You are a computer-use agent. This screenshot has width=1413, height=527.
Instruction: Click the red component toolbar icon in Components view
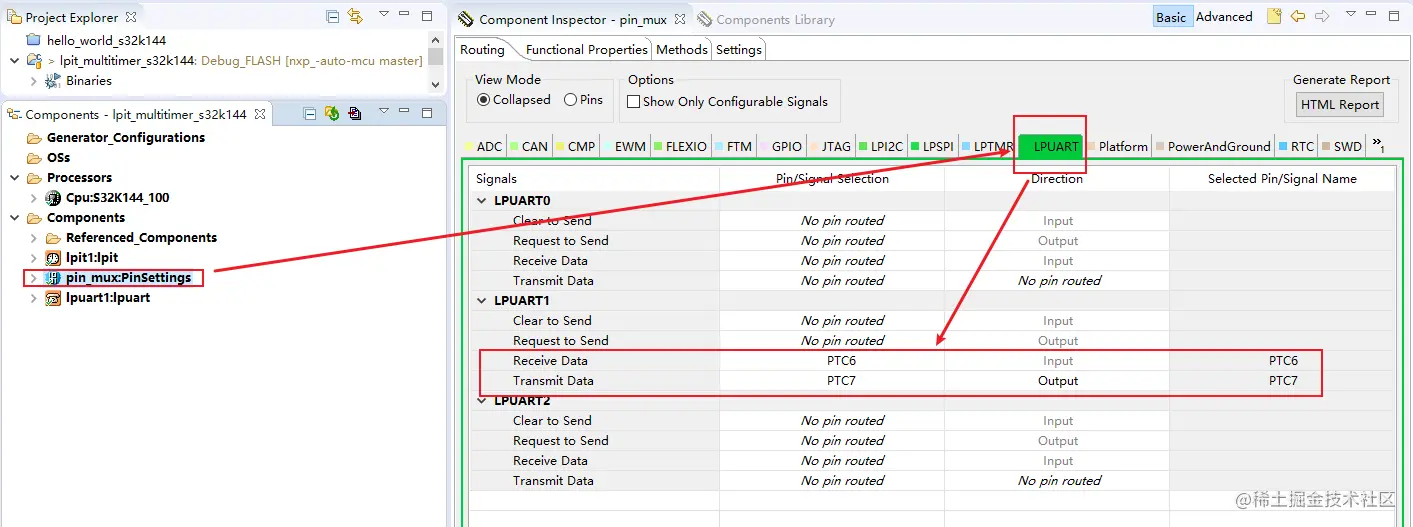[x=354, y=114]
